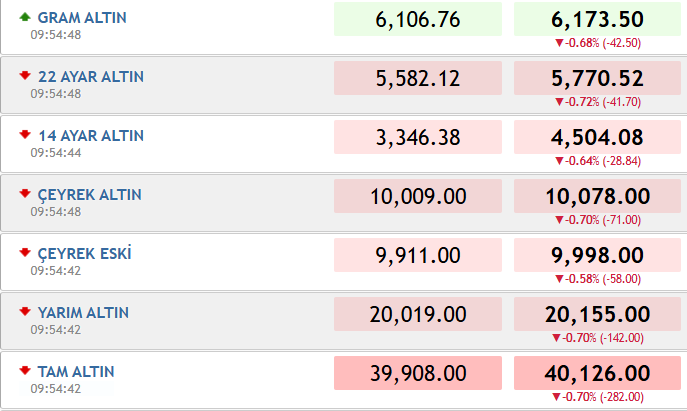Click red down arrow beside TAM ALTIN

(25, 370)
